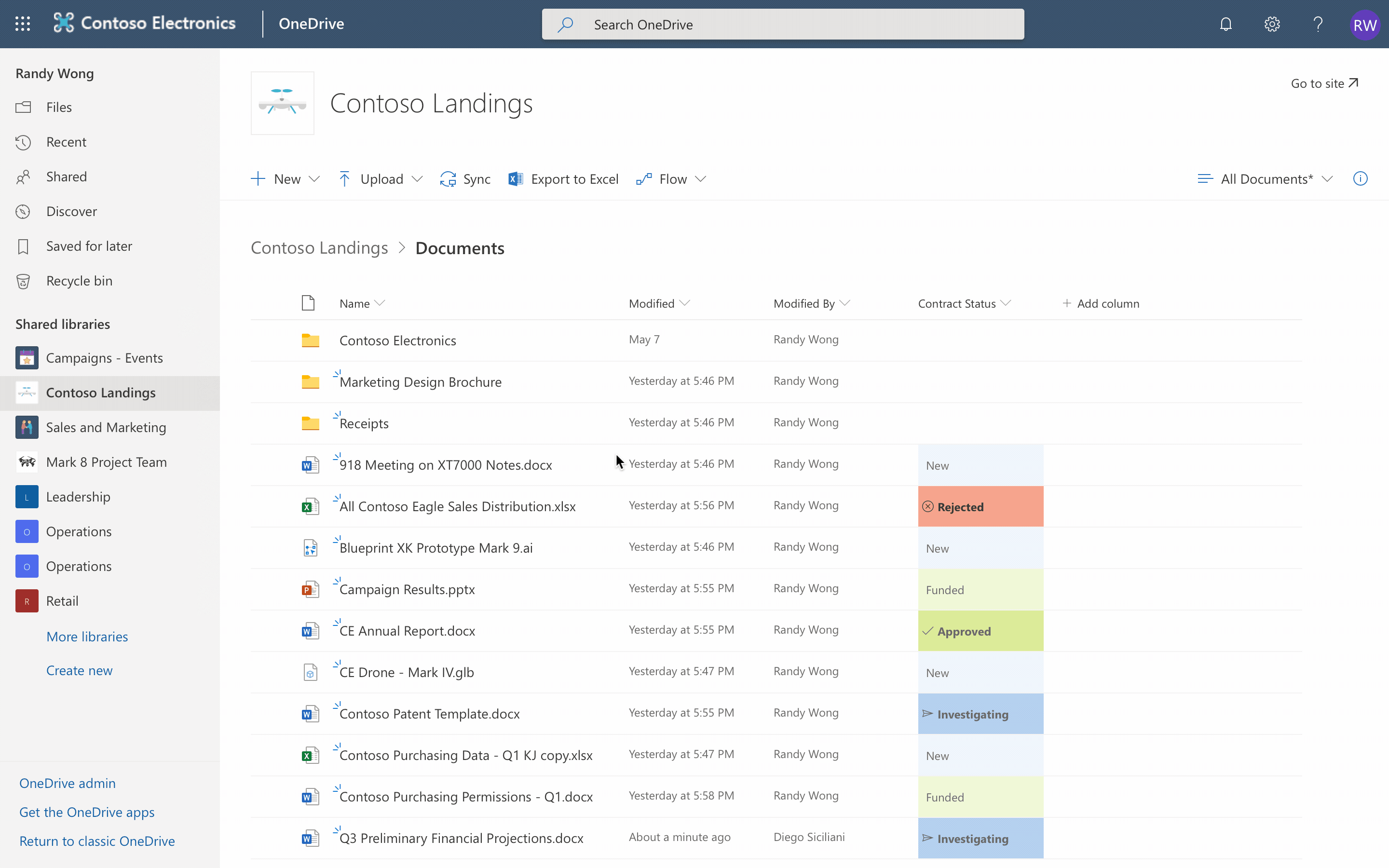Open the settings gear icon
This screenshot has width=1389, height=868.
coord(1272,24)
